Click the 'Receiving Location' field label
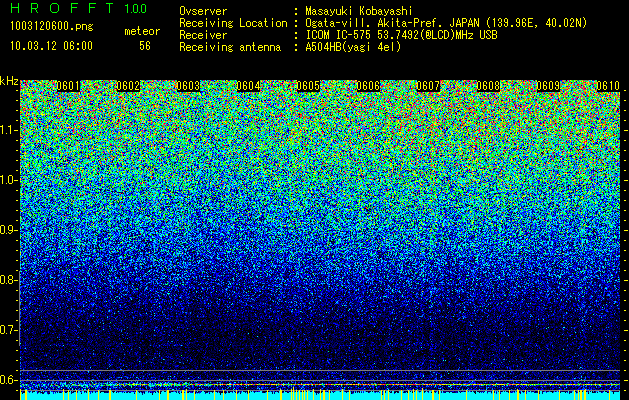Screen dimensions: 629x400 pos(233,23)
